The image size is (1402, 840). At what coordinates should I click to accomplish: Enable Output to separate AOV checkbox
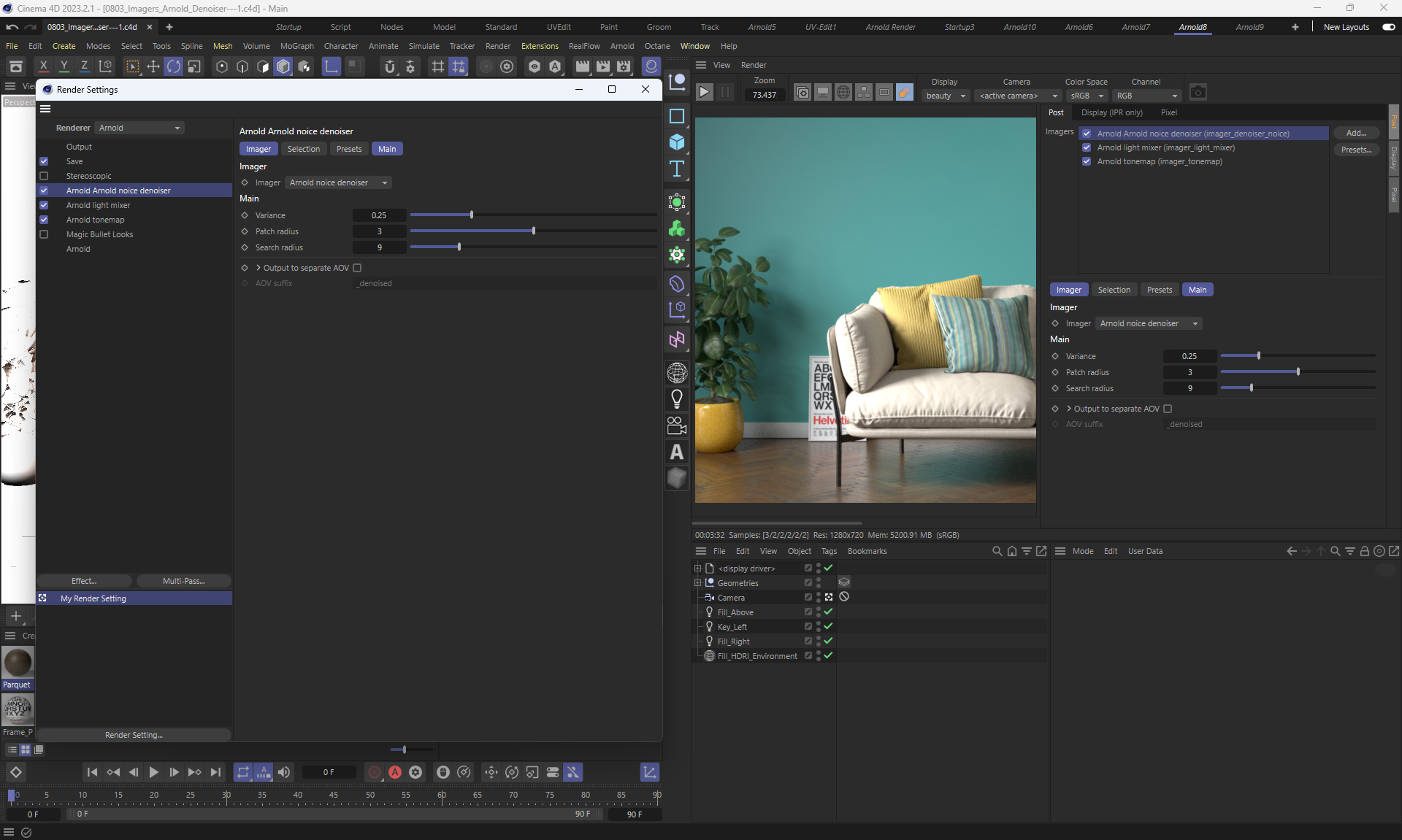tap(357, 268)
